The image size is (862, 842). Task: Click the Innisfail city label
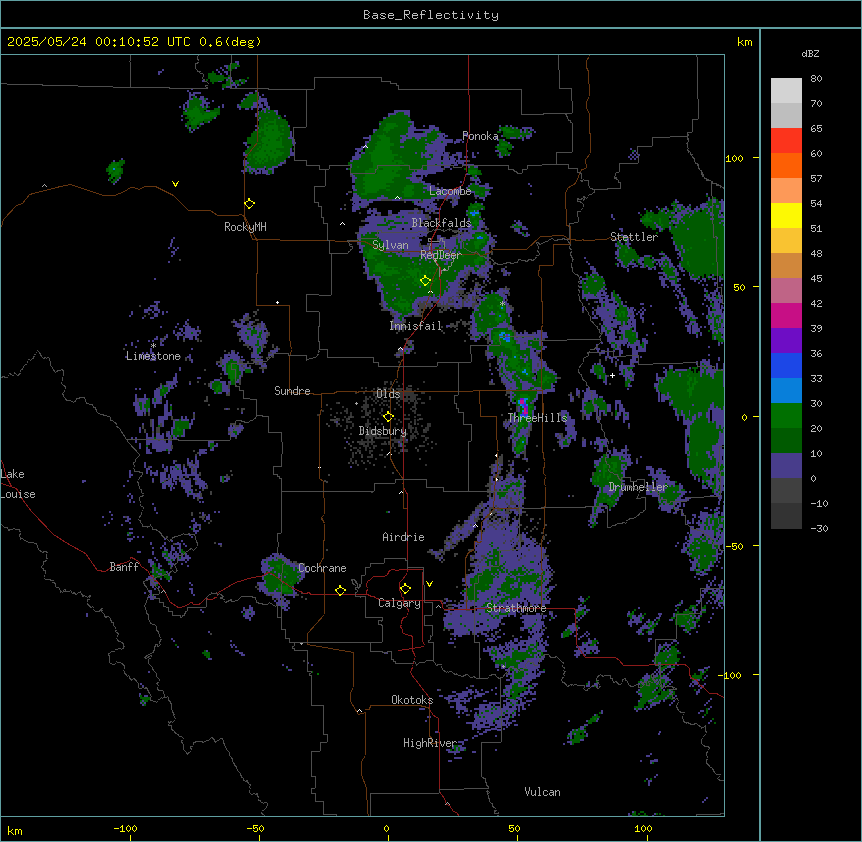pyautogui.click(x=416, y=326)
